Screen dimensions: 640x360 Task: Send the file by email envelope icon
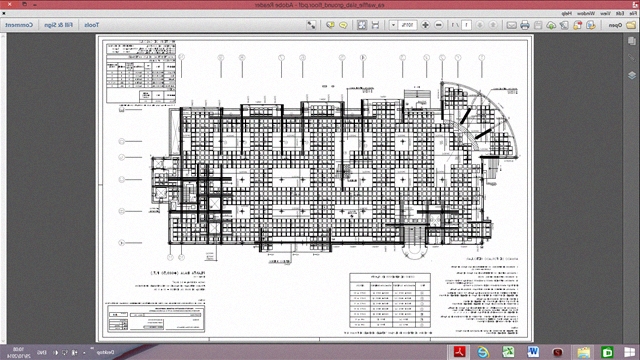pyautogui.click(x=511, y=25)
